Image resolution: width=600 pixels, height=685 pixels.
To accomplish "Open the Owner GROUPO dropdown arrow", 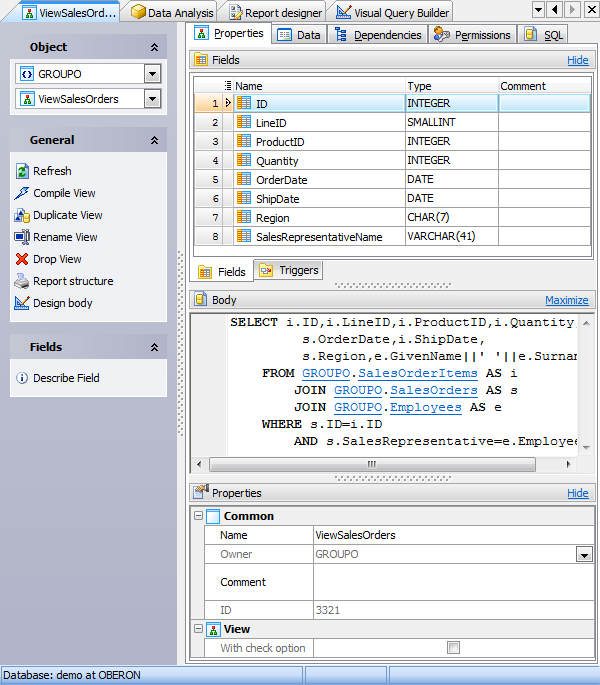I will pyautogui.click(x=584, y=555).
